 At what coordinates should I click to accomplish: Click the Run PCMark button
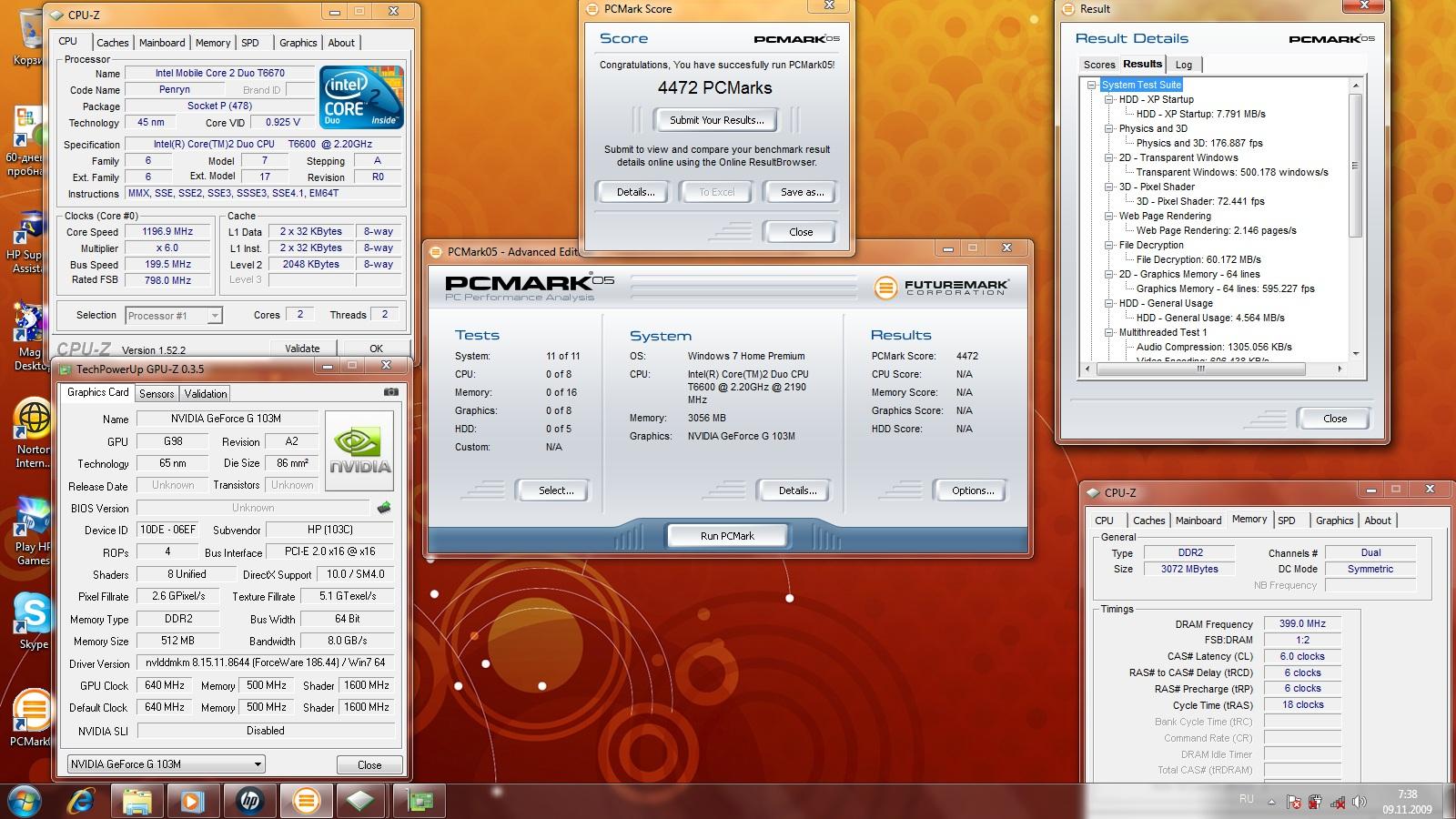pyautogui.click(x=727, y=536)
